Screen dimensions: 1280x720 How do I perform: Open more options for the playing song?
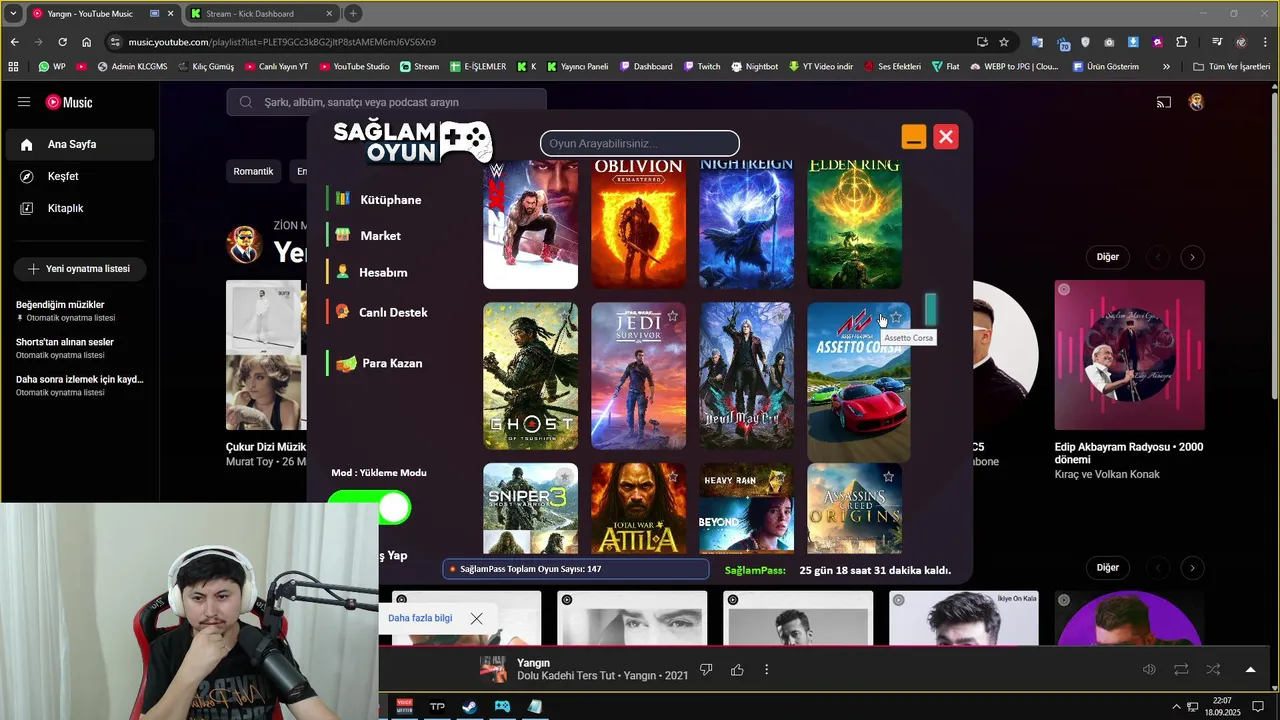[767, 670]
